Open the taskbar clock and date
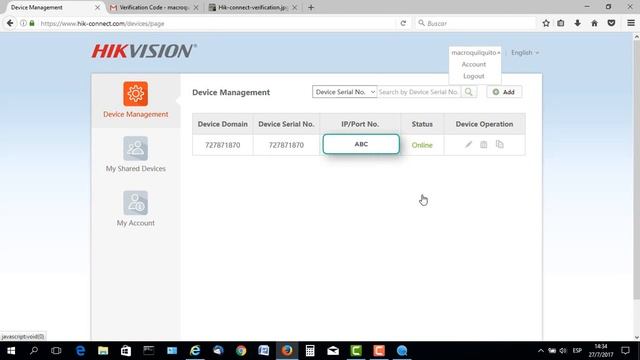The image size is (640, 360). click(601, 351)
